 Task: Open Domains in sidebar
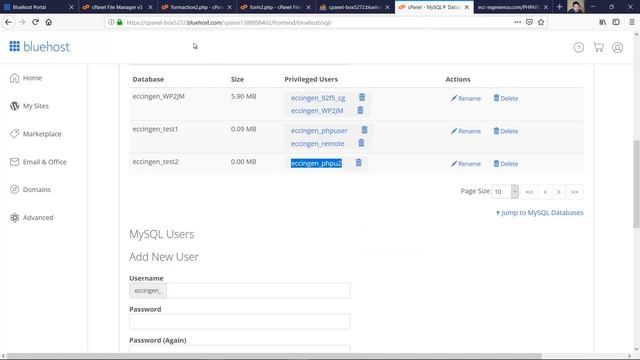coord(30,190)
